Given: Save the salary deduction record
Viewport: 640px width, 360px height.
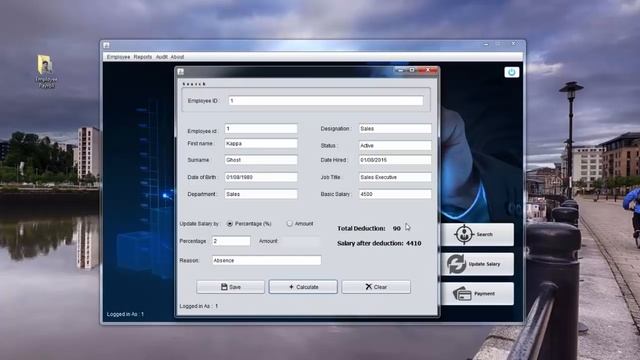Looking at the screenshot, I should [230, 287].
